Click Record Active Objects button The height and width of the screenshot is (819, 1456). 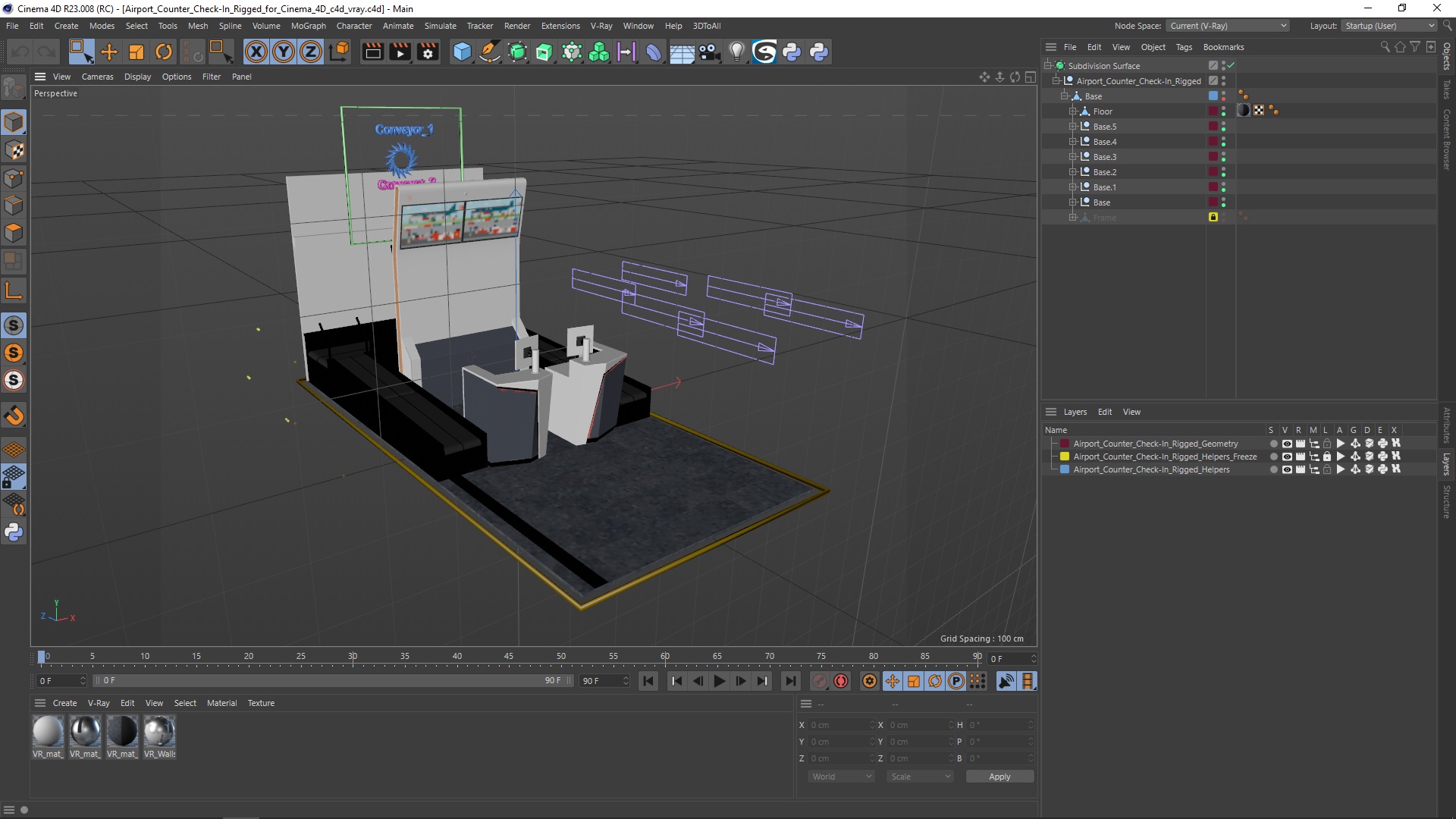coord(820,681)
